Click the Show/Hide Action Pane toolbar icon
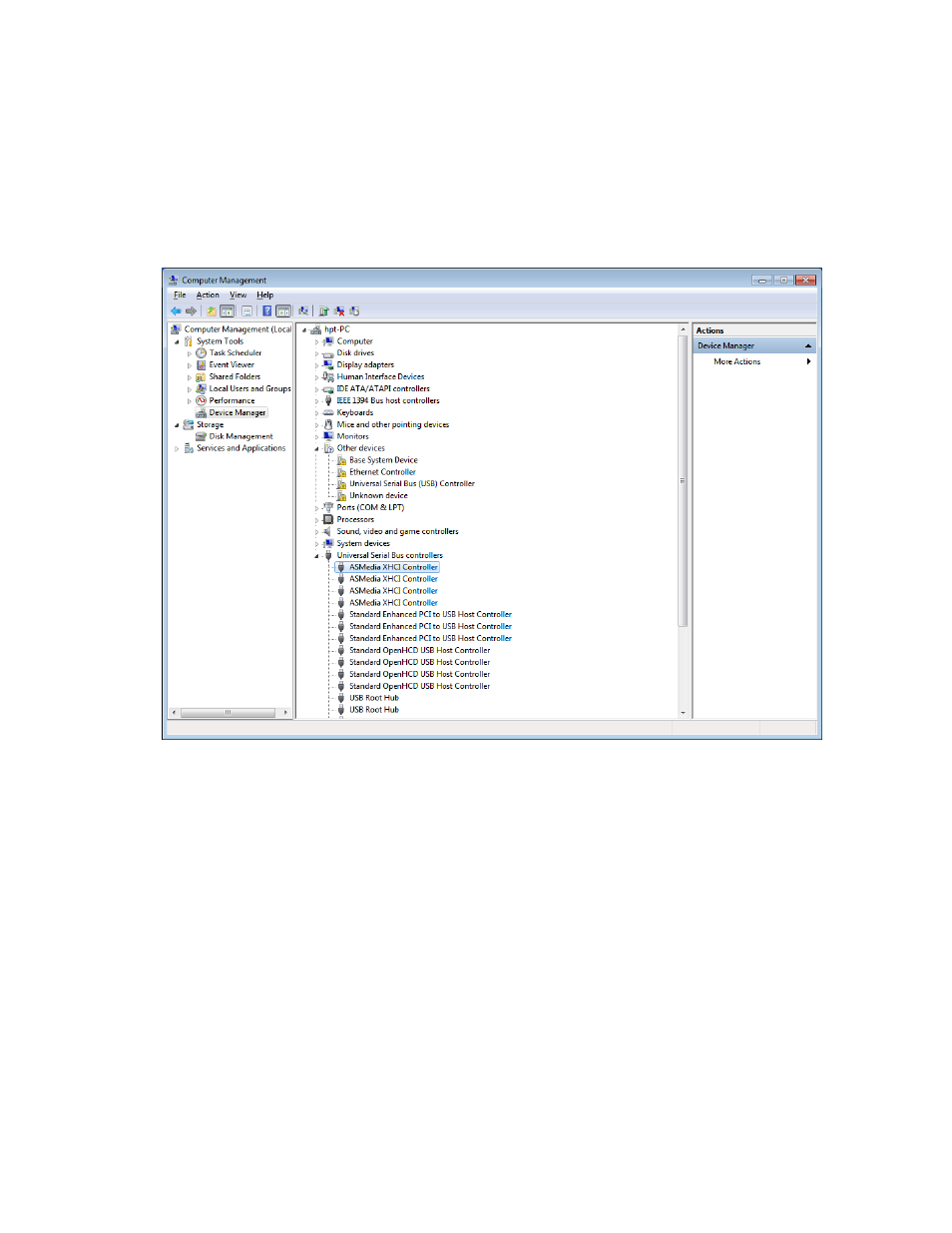 pos(283,310)
